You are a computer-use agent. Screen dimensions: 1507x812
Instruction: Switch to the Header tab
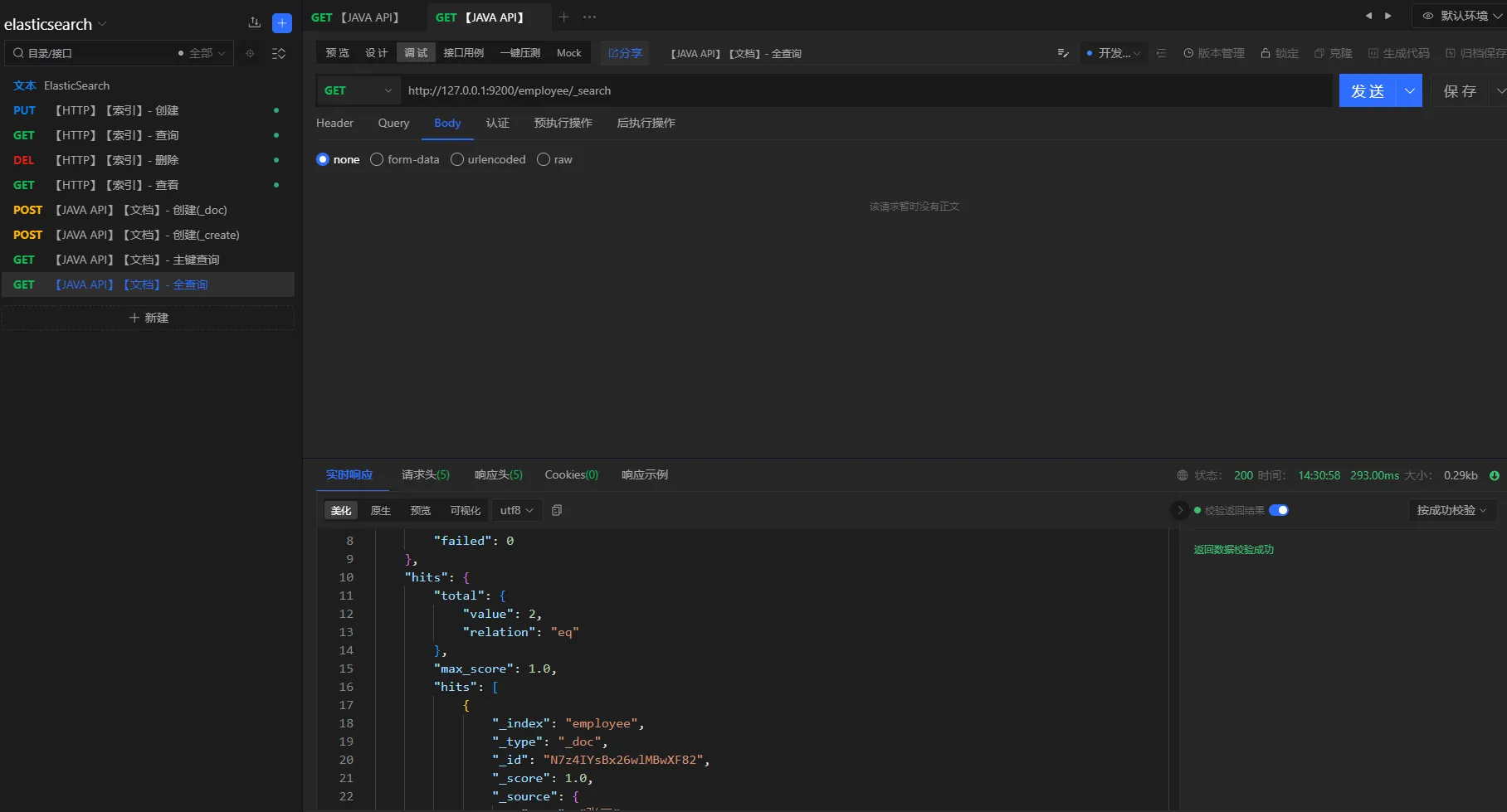[x=334, y=123]
